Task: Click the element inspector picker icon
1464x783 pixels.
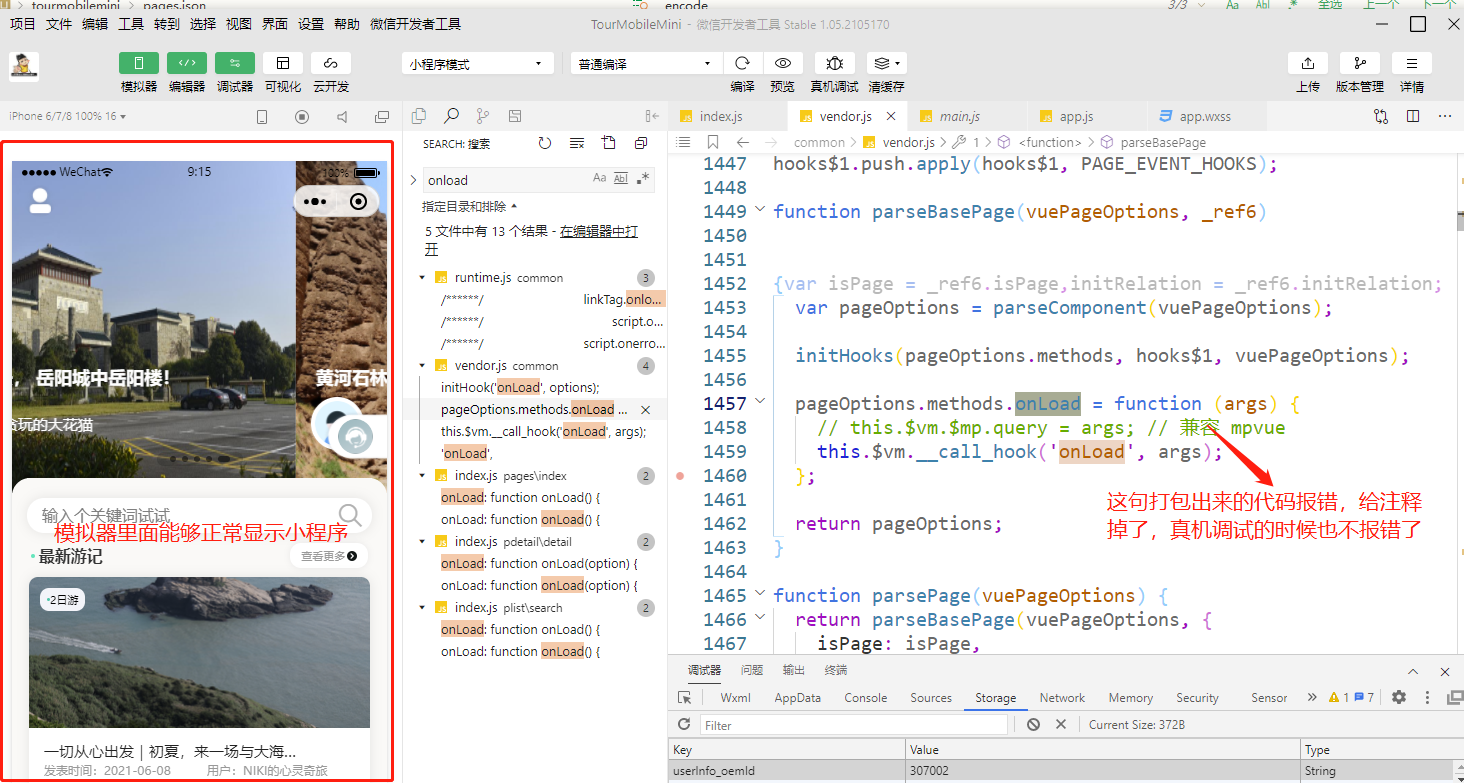Action: tap(685, 698)
